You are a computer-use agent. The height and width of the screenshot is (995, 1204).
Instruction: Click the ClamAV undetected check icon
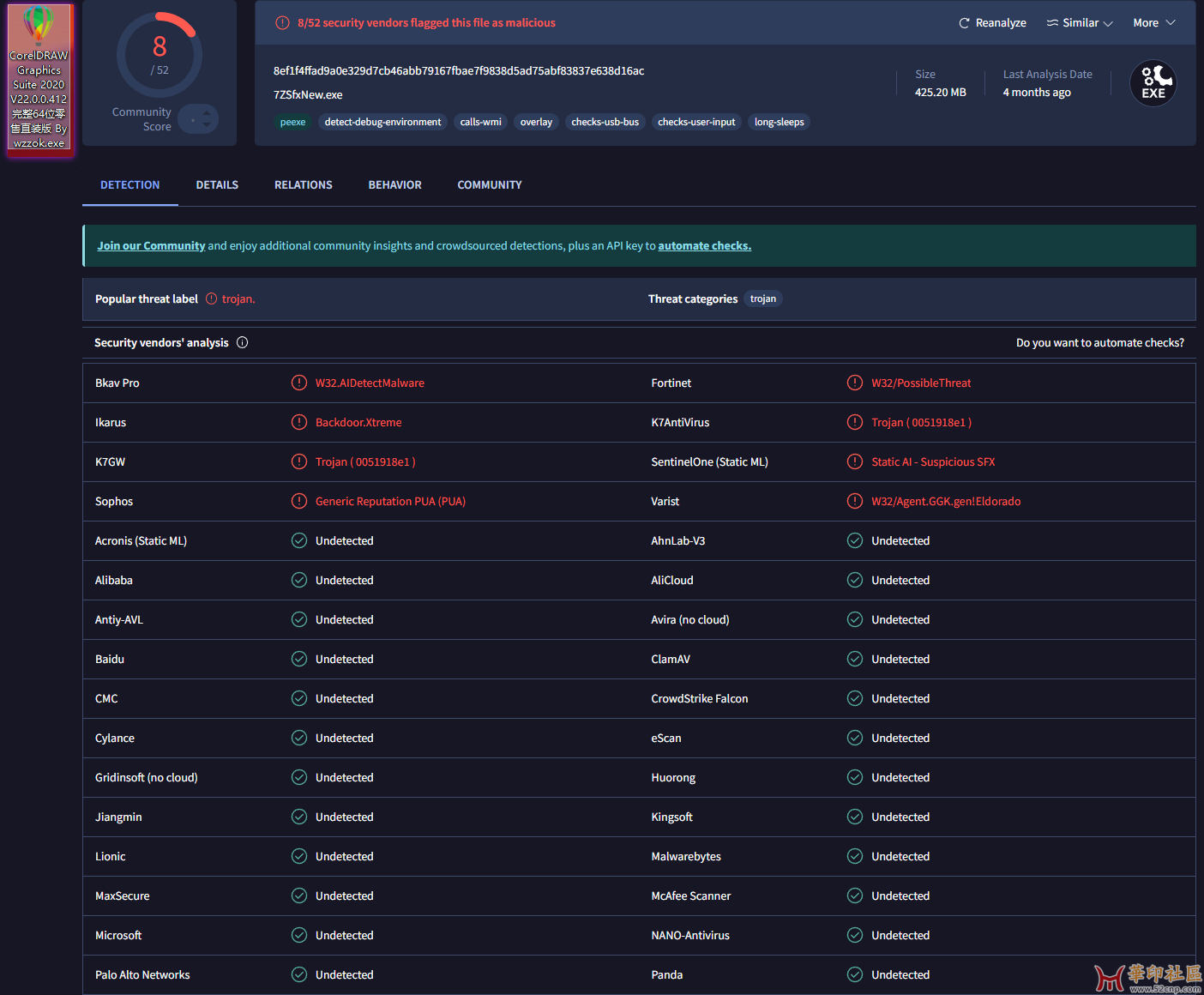click(x=855, y=659)
